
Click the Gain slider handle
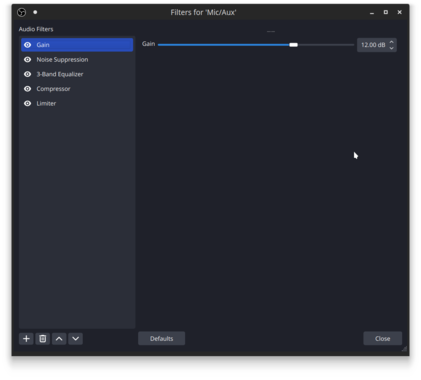[x=293, y=45]
